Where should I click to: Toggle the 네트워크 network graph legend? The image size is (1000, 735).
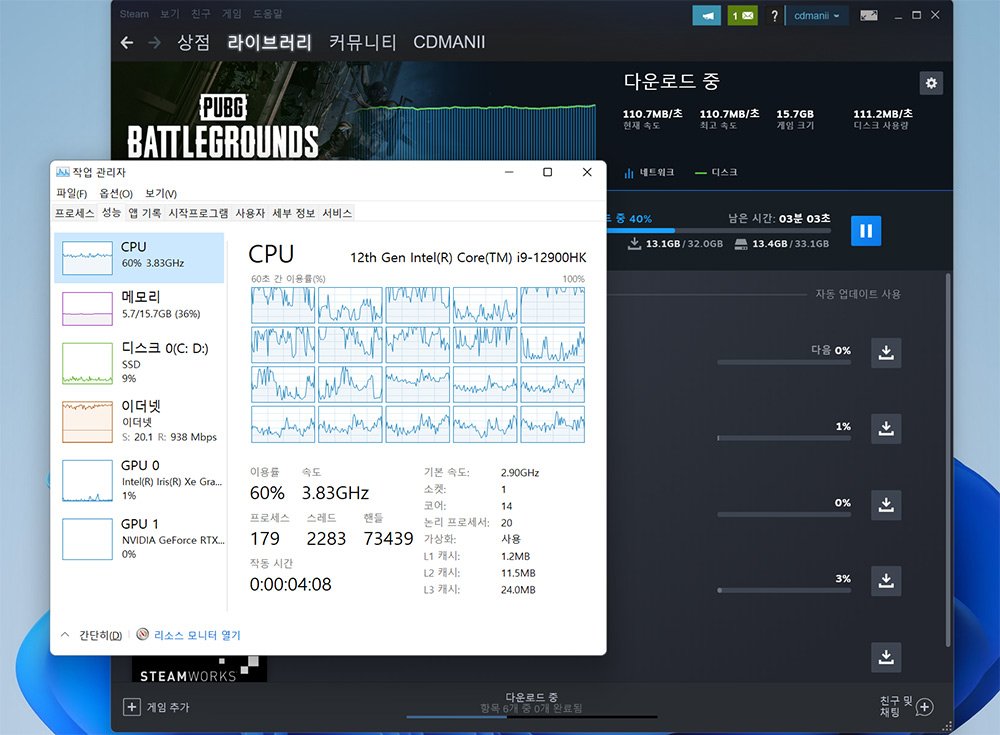tap(649, 172)
